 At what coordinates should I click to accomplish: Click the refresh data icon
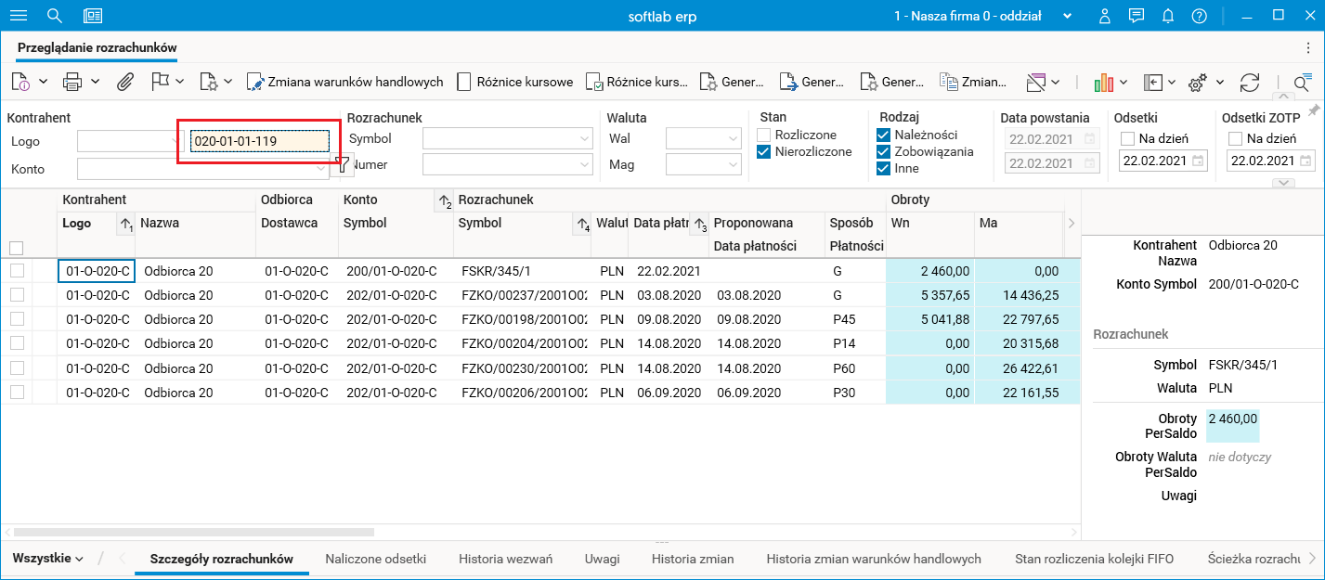tap(1249, 82)
